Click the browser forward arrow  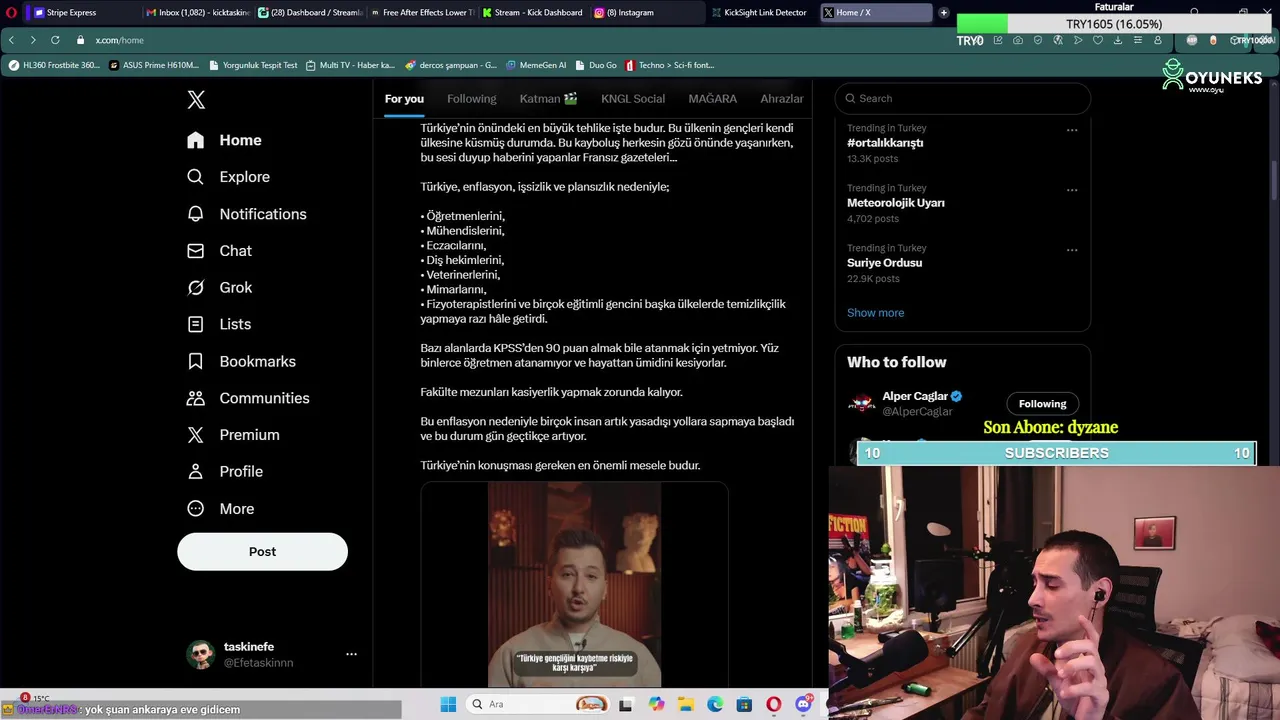coord(33,40)
